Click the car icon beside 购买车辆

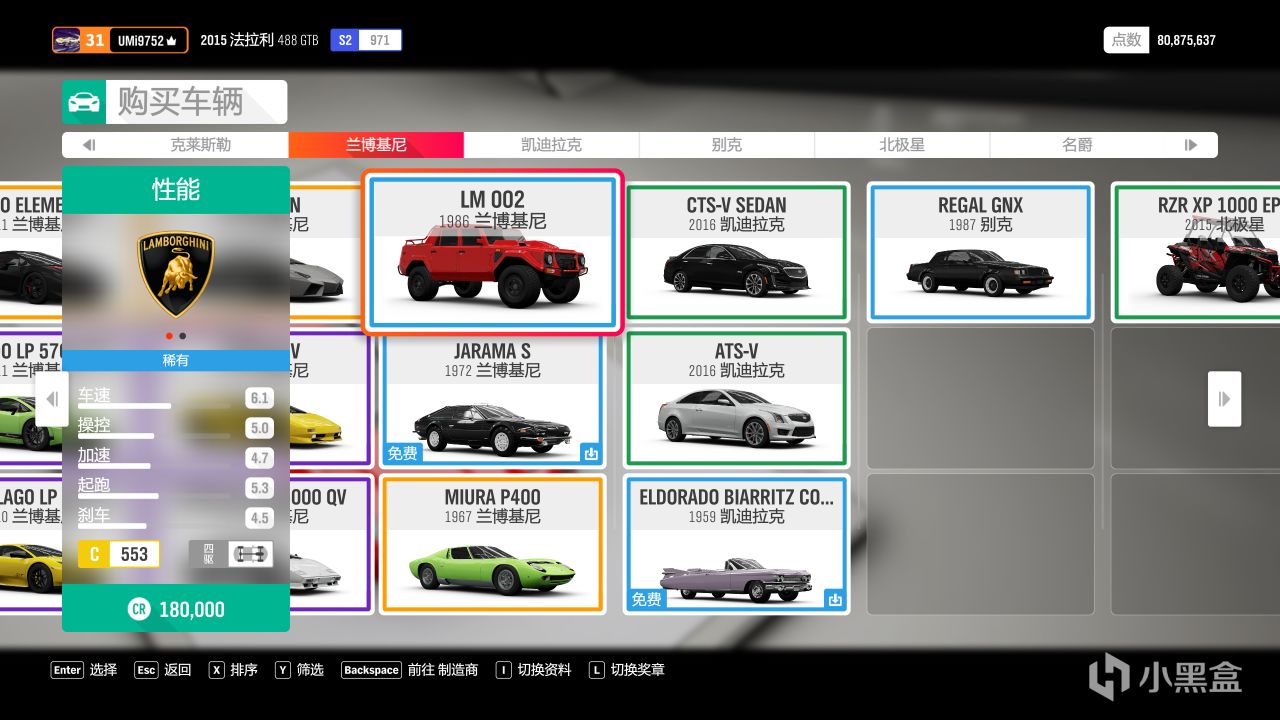85,102
